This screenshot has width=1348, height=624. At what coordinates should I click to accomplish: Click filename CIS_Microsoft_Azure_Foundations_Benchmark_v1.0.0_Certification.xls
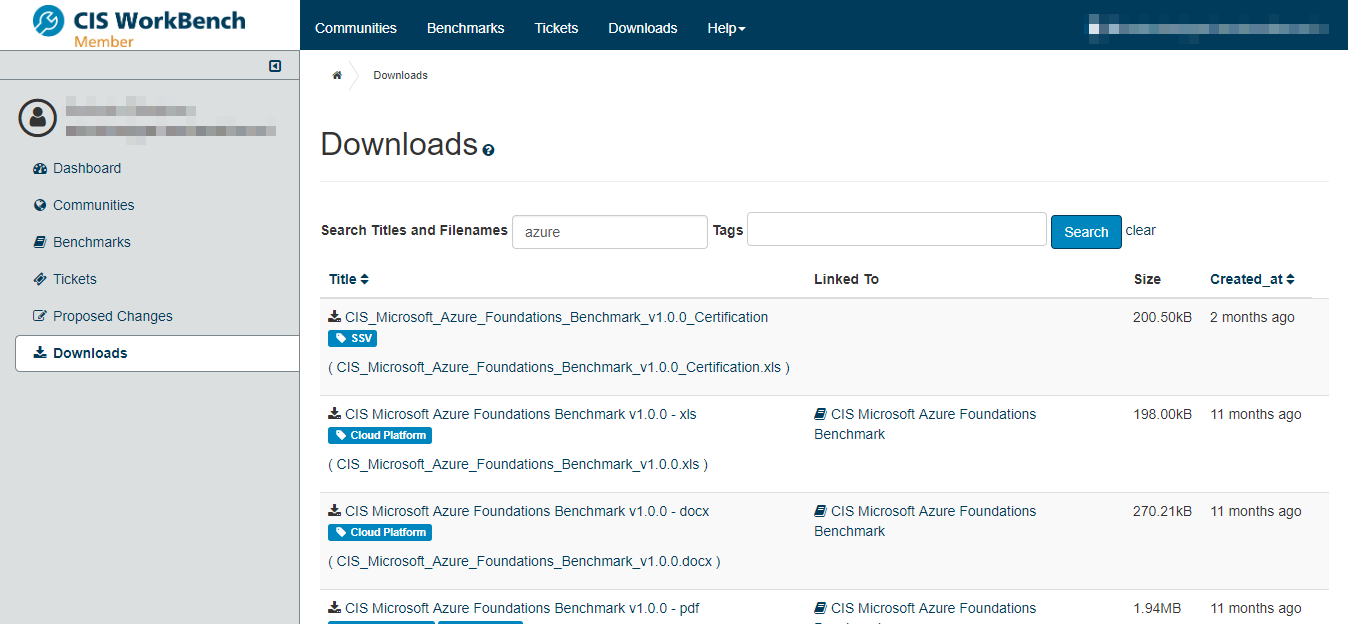coord(559,367)
